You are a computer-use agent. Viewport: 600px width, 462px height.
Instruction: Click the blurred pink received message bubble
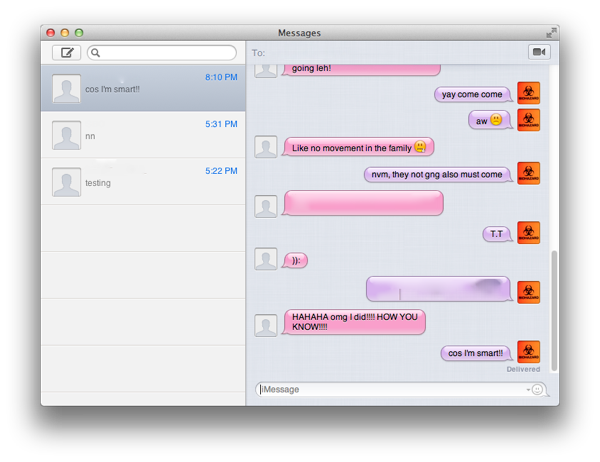coord(363,203)
